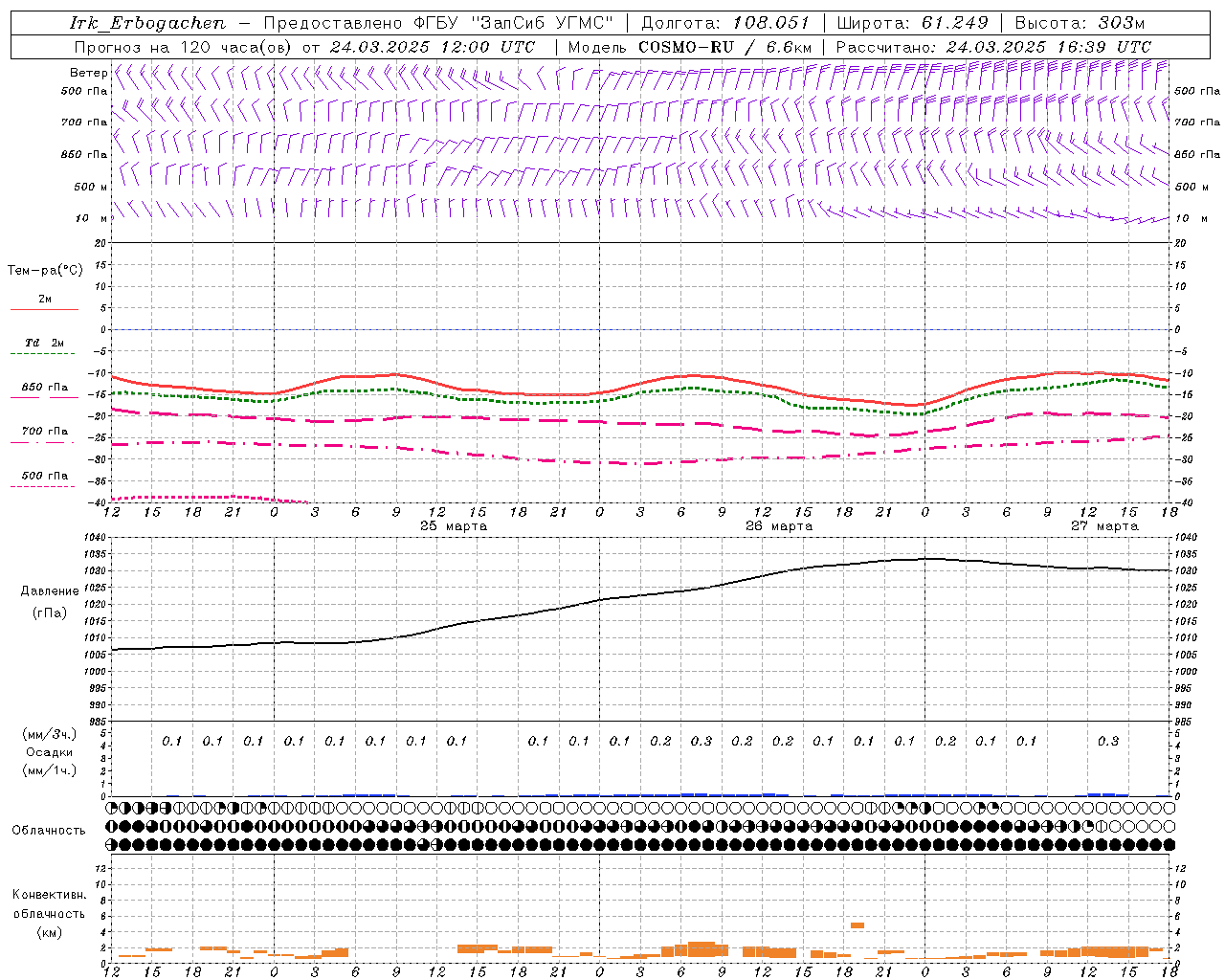Screen dimensions: 1225x980
Task: Click the Широта: 61.249 value
Action: click(912, 23)
